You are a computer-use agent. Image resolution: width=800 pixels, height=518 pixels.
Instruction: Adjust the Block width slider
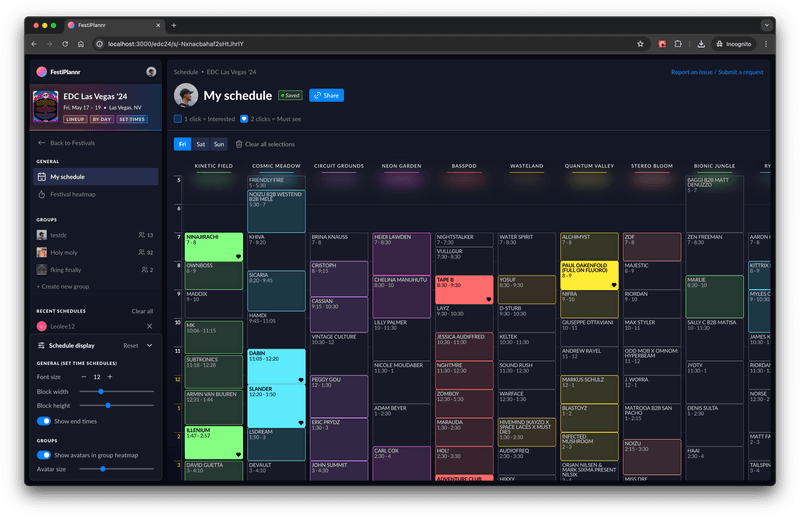101,391
